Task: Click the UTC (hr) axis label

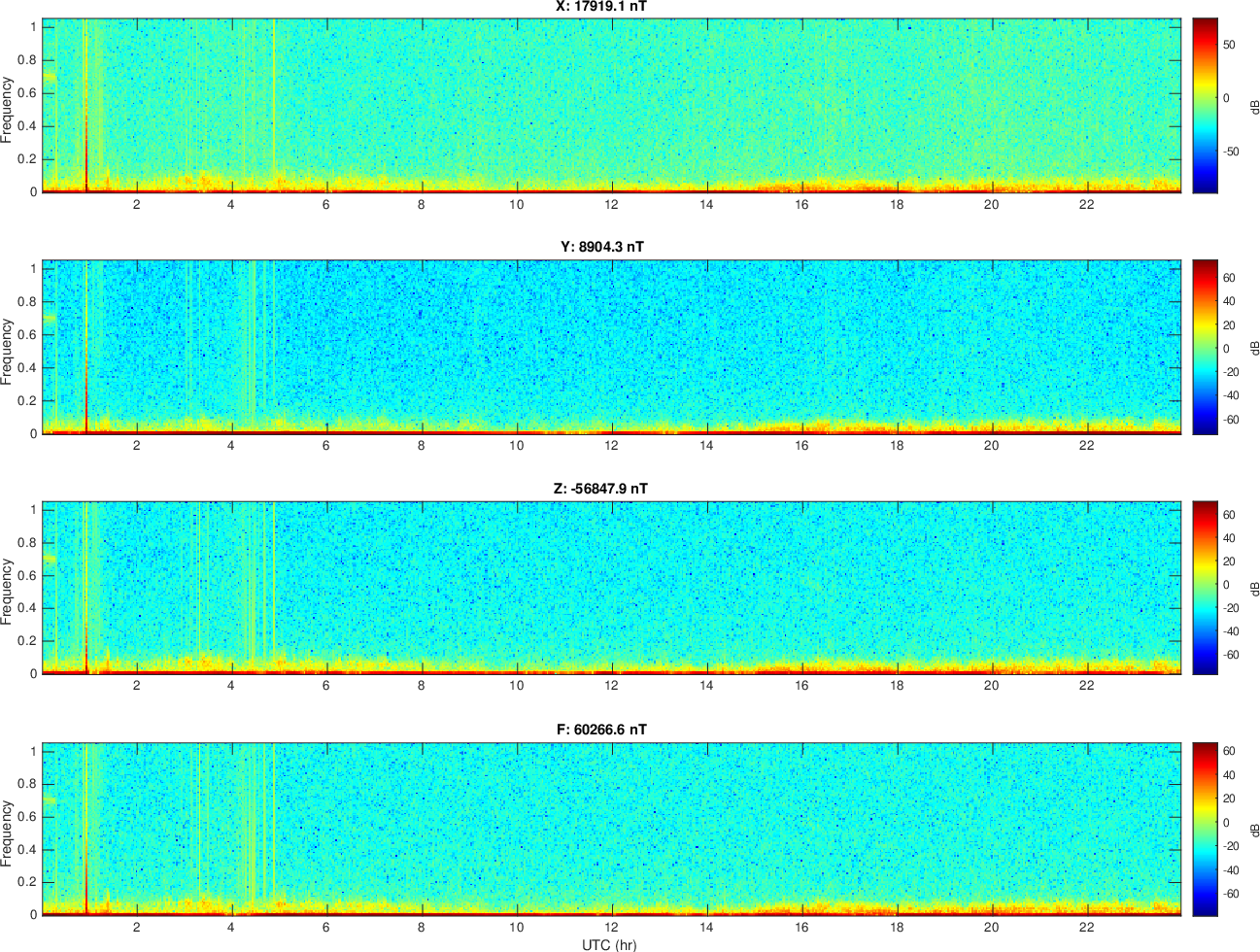Action: tap(609, 944)
